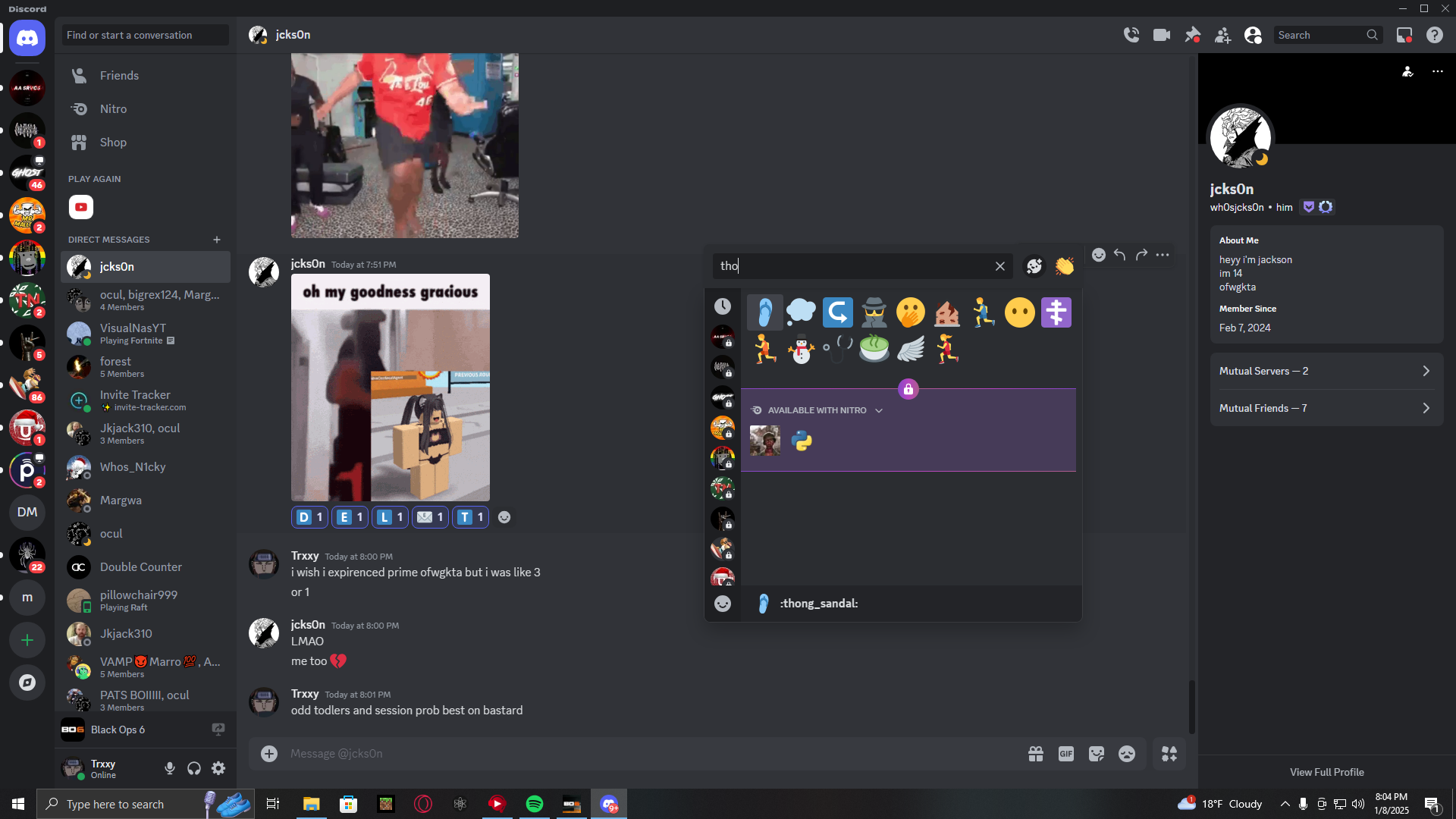
Task: Open the Friends tab
Action: 119,76
